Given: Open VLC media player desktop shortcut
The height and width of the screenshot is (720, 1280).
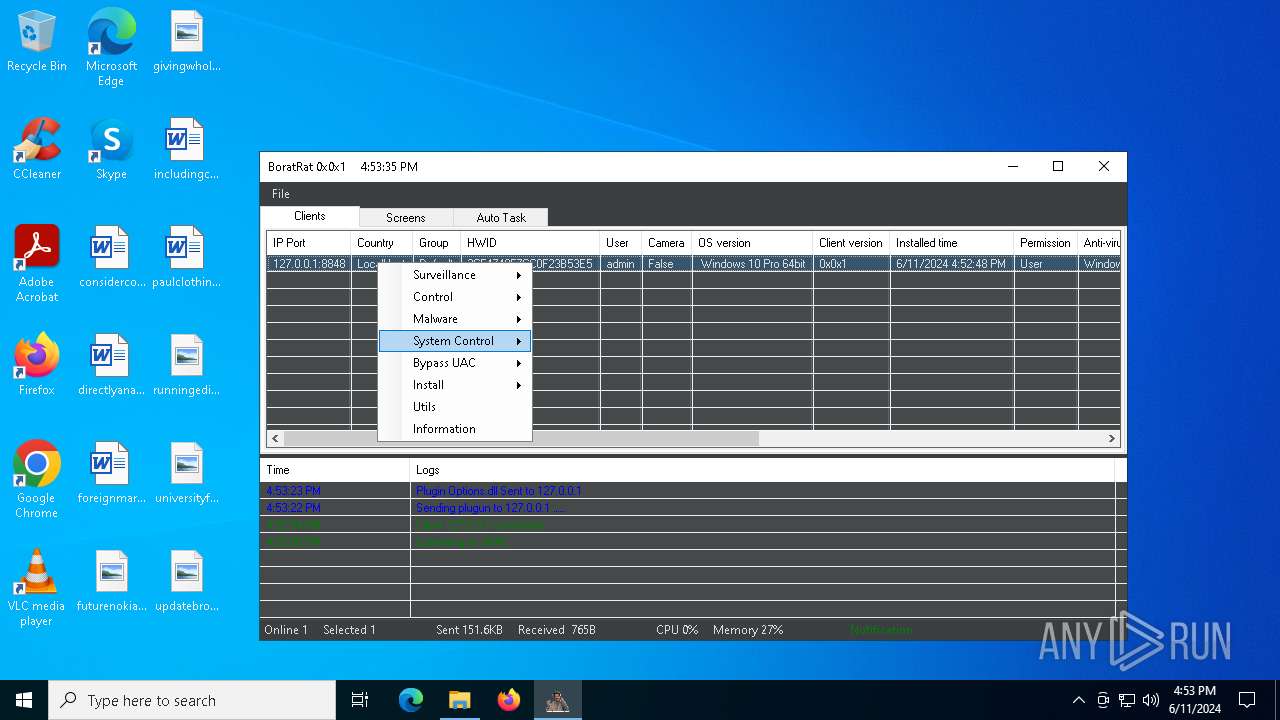Looking at the screenshot, I should pos(37,588).
